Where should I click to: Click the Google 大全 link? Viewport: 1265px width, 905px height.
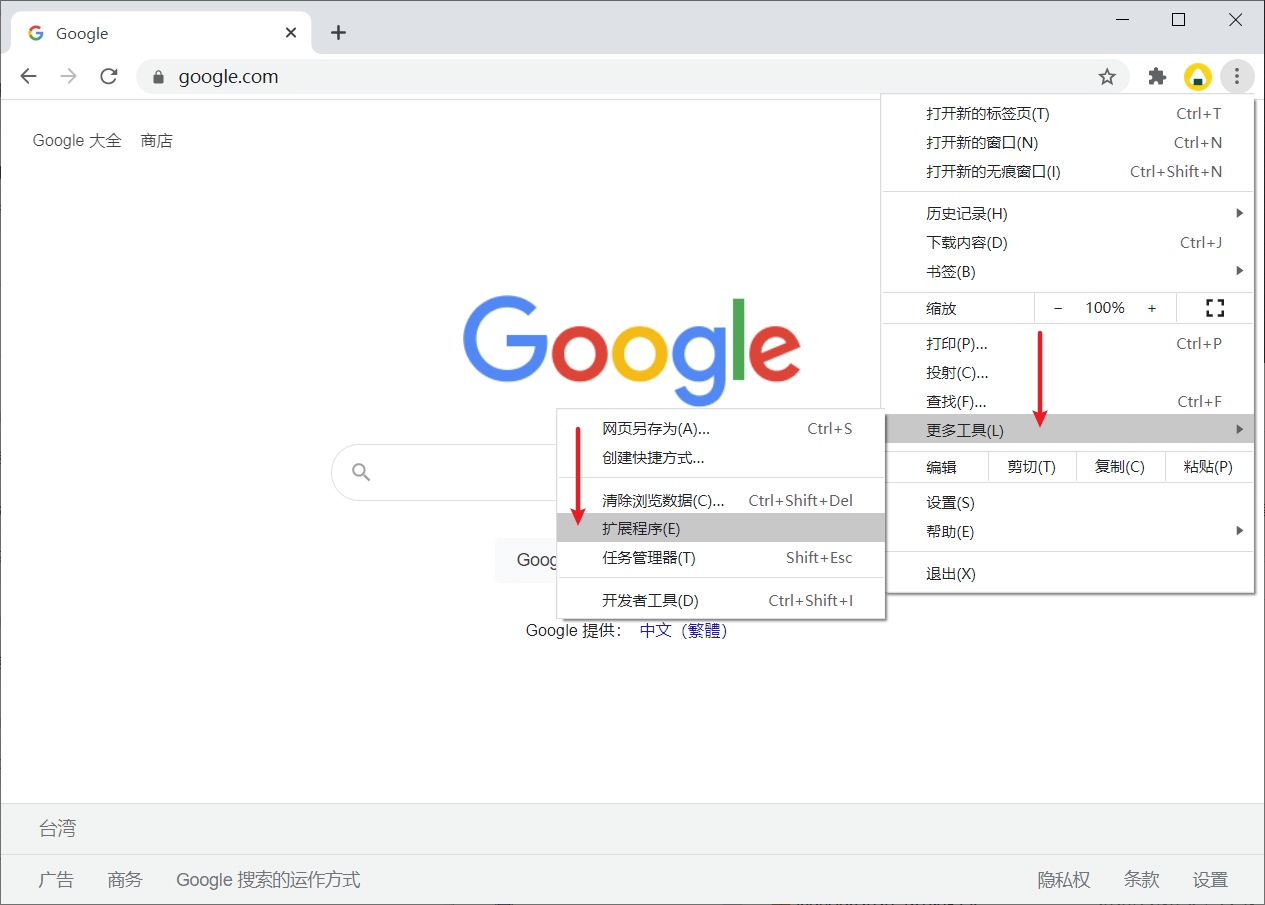[77, 141]
